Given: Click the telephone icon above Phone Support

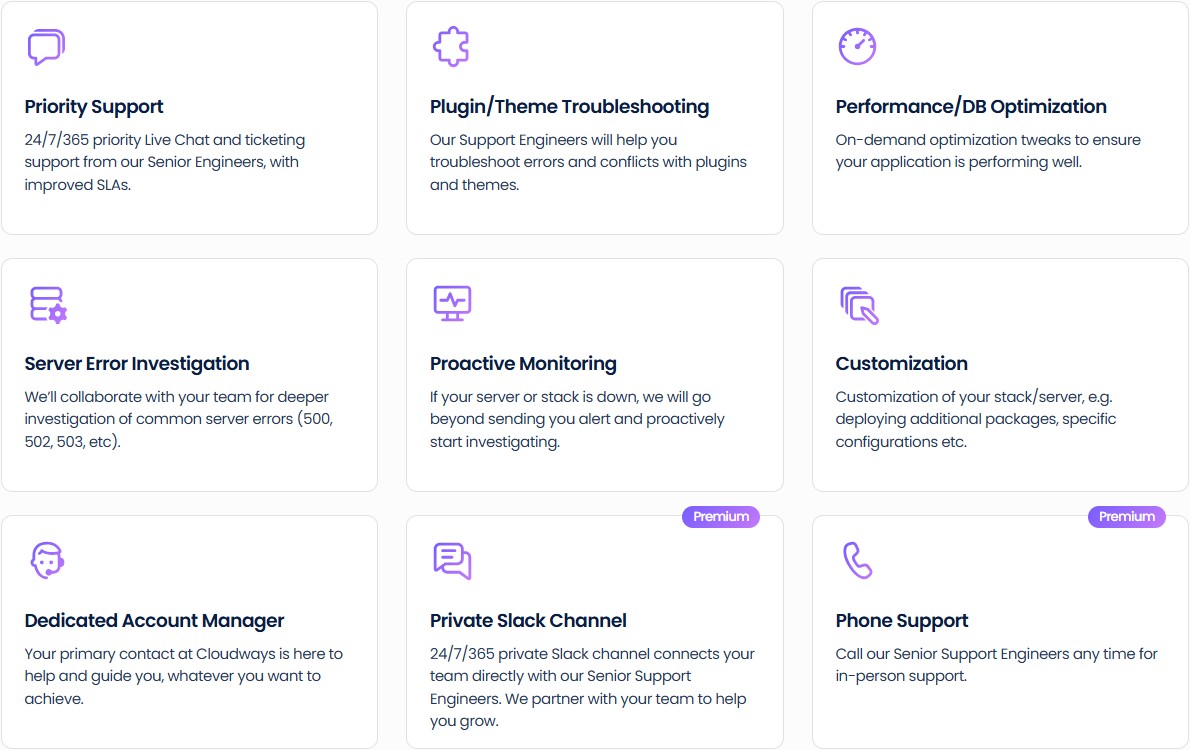Looking at the screenshot, I should point(857,560).
